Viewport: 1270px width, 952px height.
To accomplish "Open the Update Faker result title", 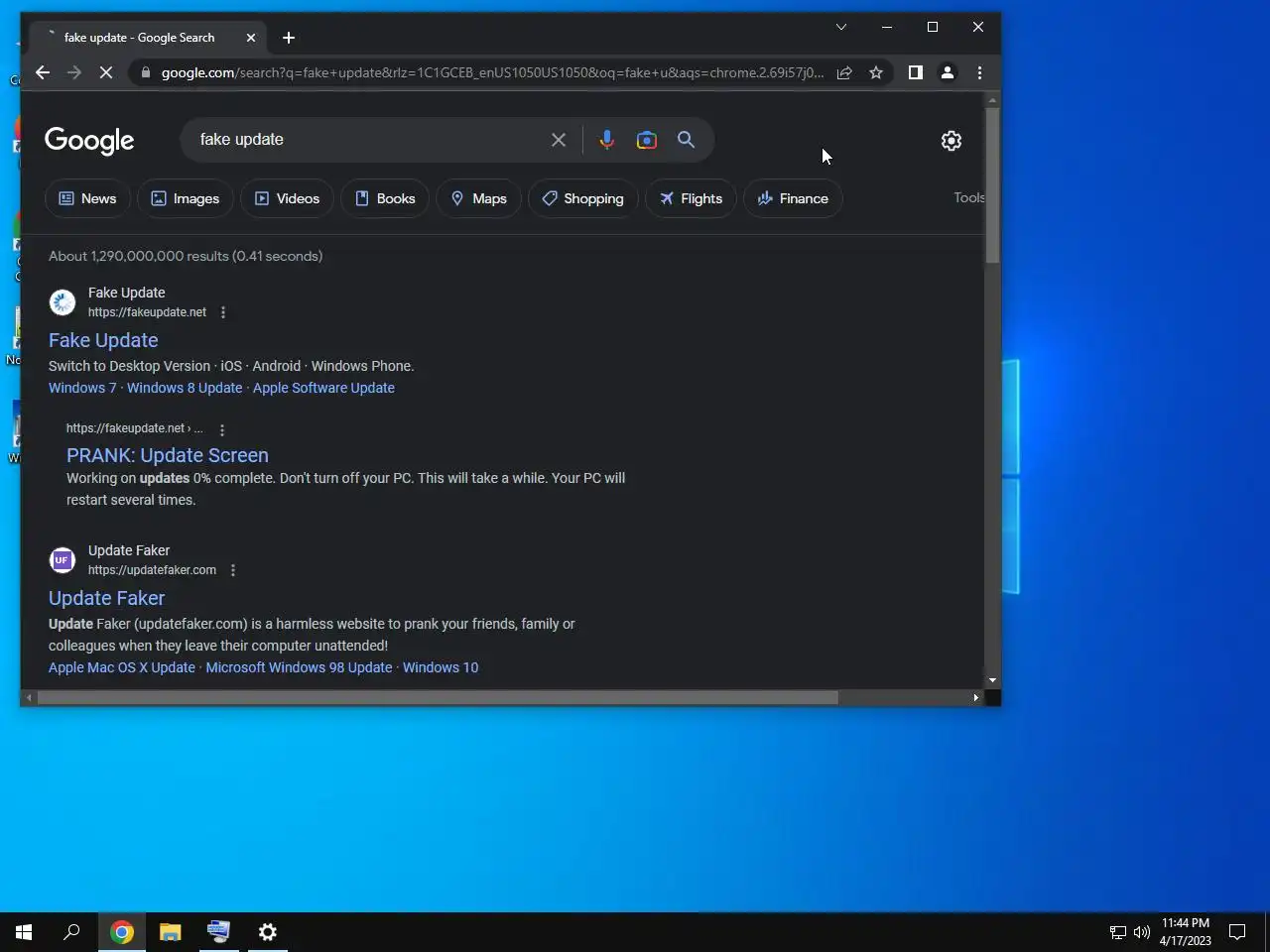I will coord(106,598).
